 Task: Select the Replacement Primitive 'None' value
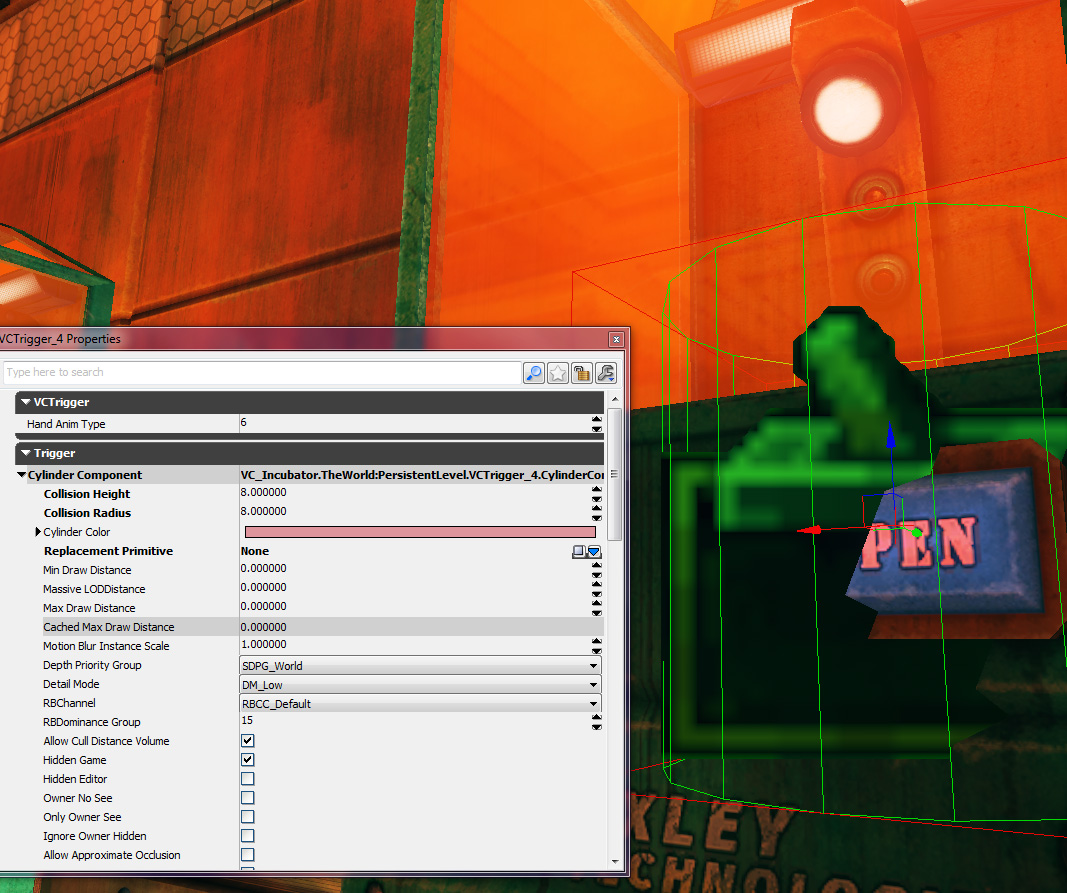tap(255, 551)
